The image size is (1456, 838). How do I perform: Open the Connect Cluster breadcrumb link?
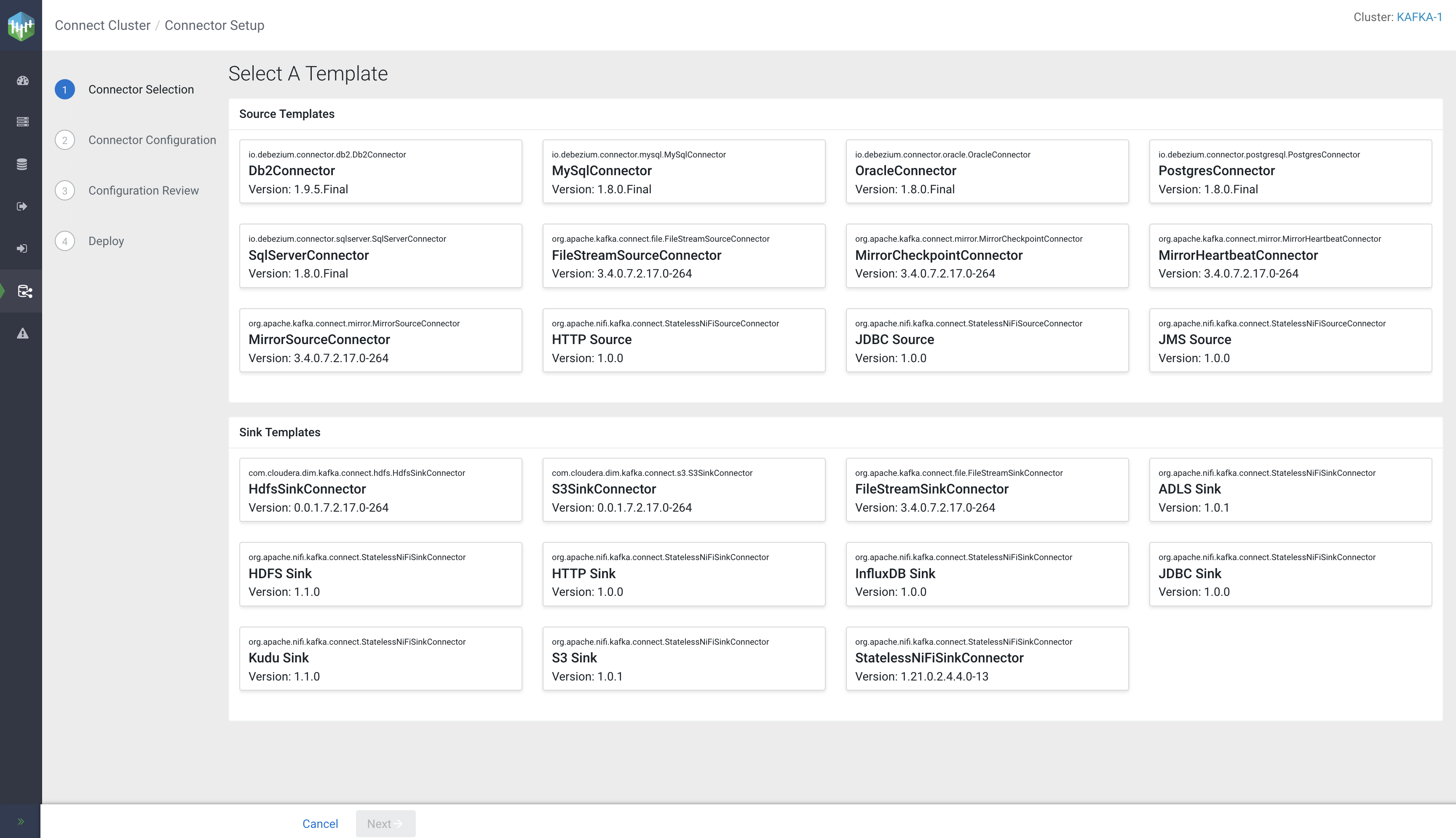(102, 25)
